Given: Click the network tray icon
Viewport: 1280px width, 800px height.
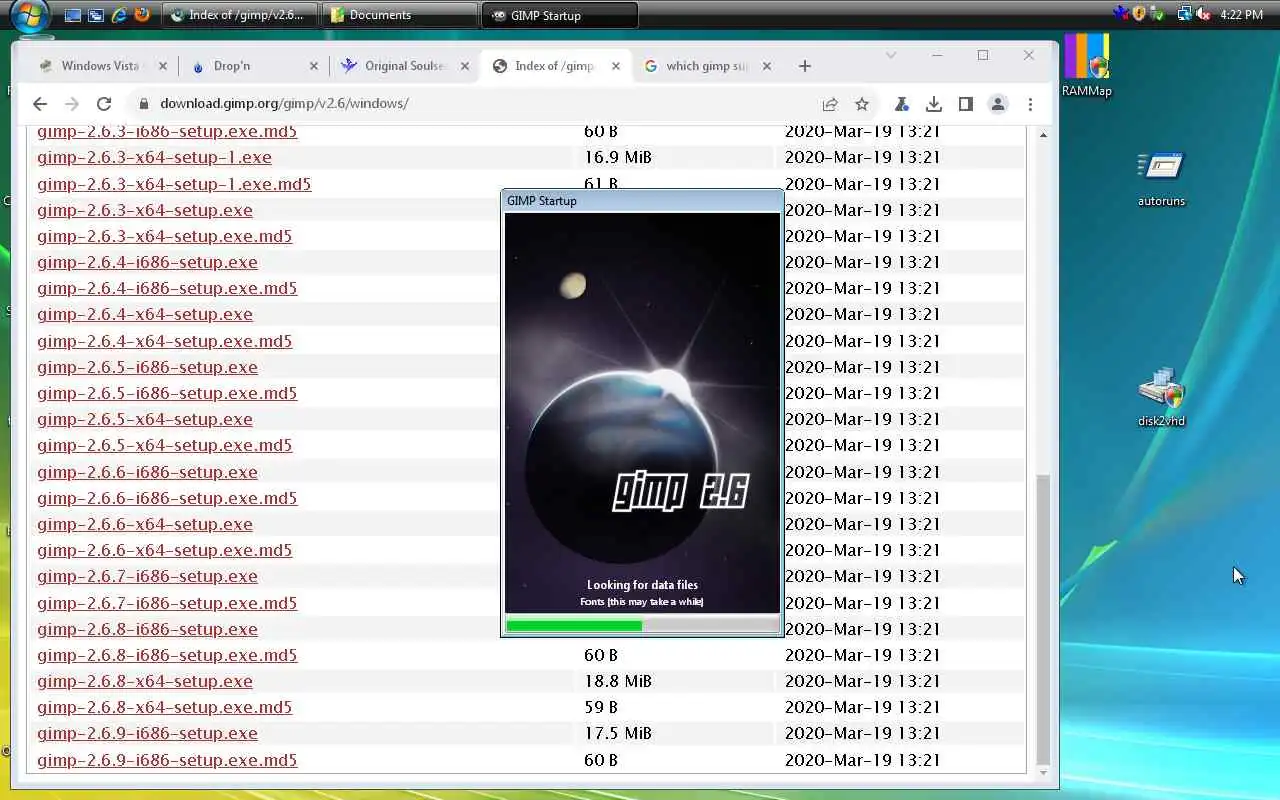Looking at the screenshot, I should pyautogui.click(x=1185, y=14).
